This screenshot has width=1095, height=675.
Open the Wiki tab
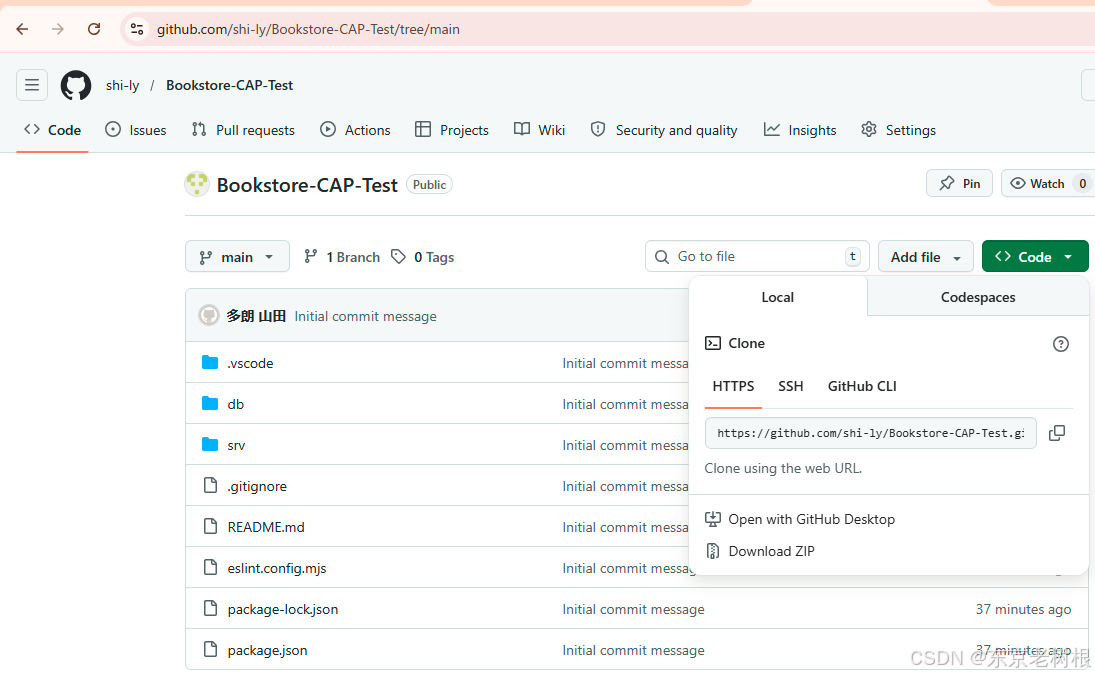(539, 130)
